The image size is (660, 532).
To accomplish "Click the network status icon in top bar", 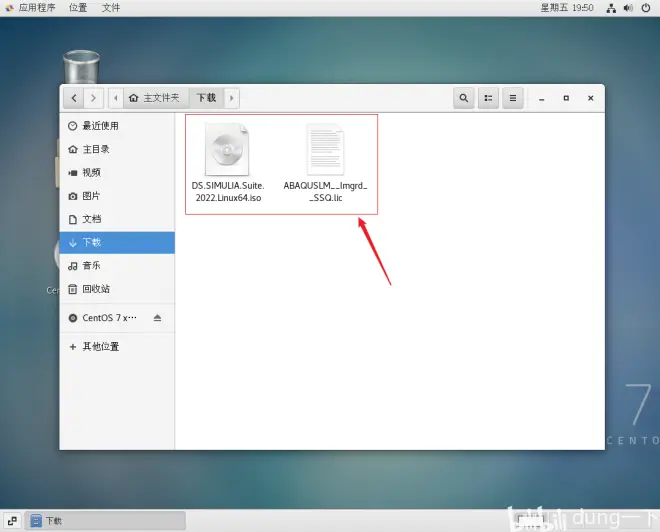I will pyautogui.click(x=611, y=8).
